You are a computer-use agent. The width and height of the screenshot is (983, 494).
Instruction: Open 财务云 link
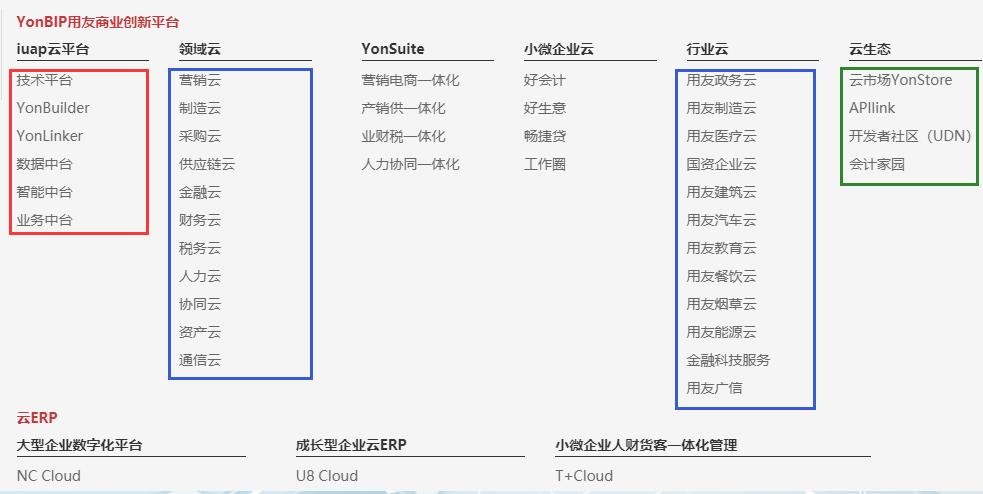200,220
